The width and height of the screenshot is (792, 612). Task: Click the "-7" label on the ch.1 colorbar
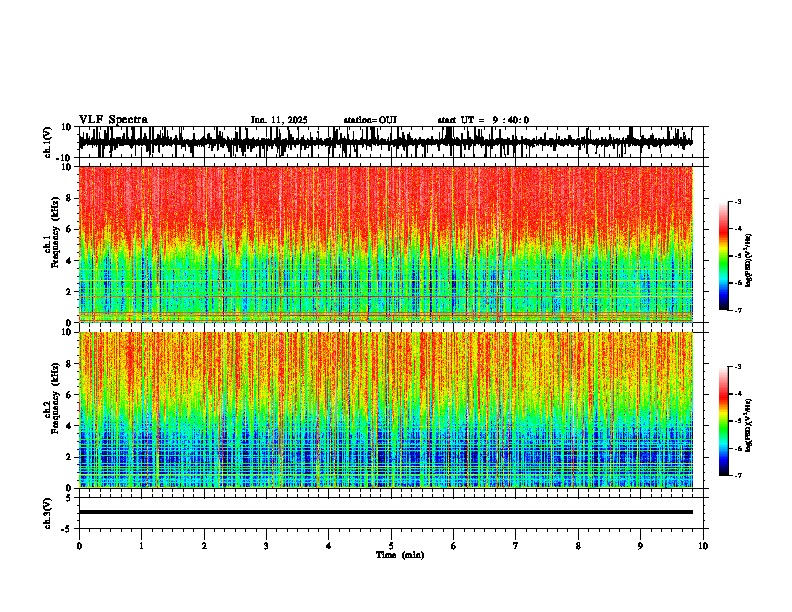(x=738, y=310)
